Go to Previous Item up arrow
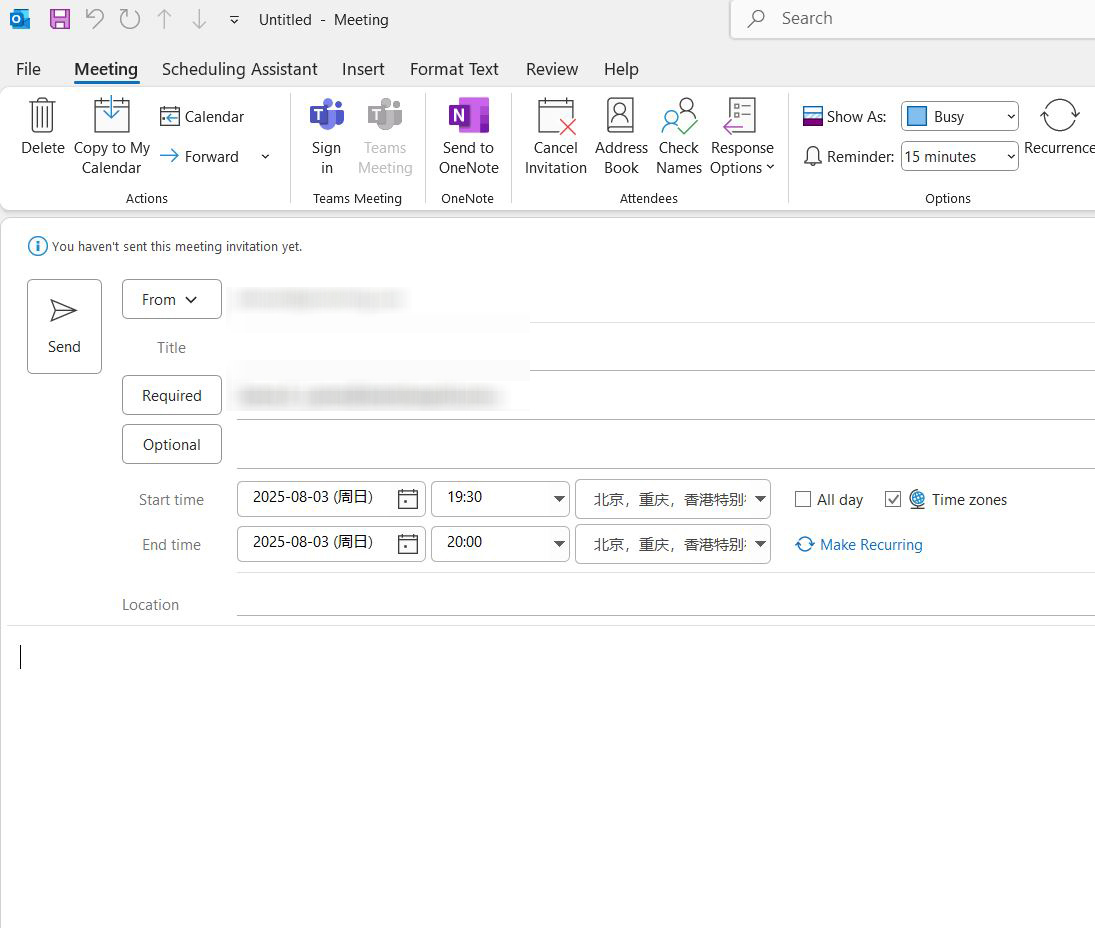The height and width of the screenshot is (928, 1095). coord(165,19)
